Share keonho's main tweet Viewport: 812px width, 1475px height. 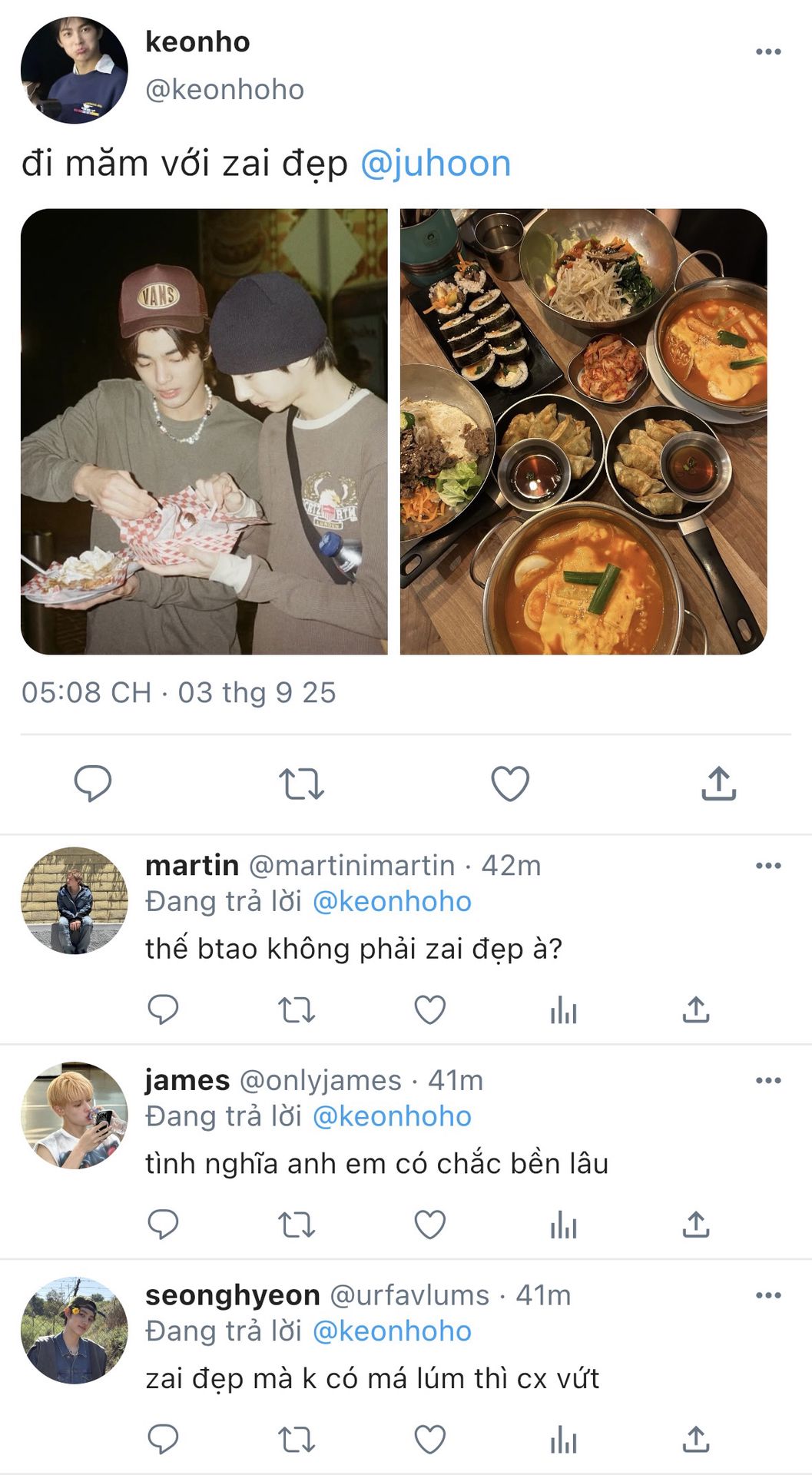[x=718, y=784]
